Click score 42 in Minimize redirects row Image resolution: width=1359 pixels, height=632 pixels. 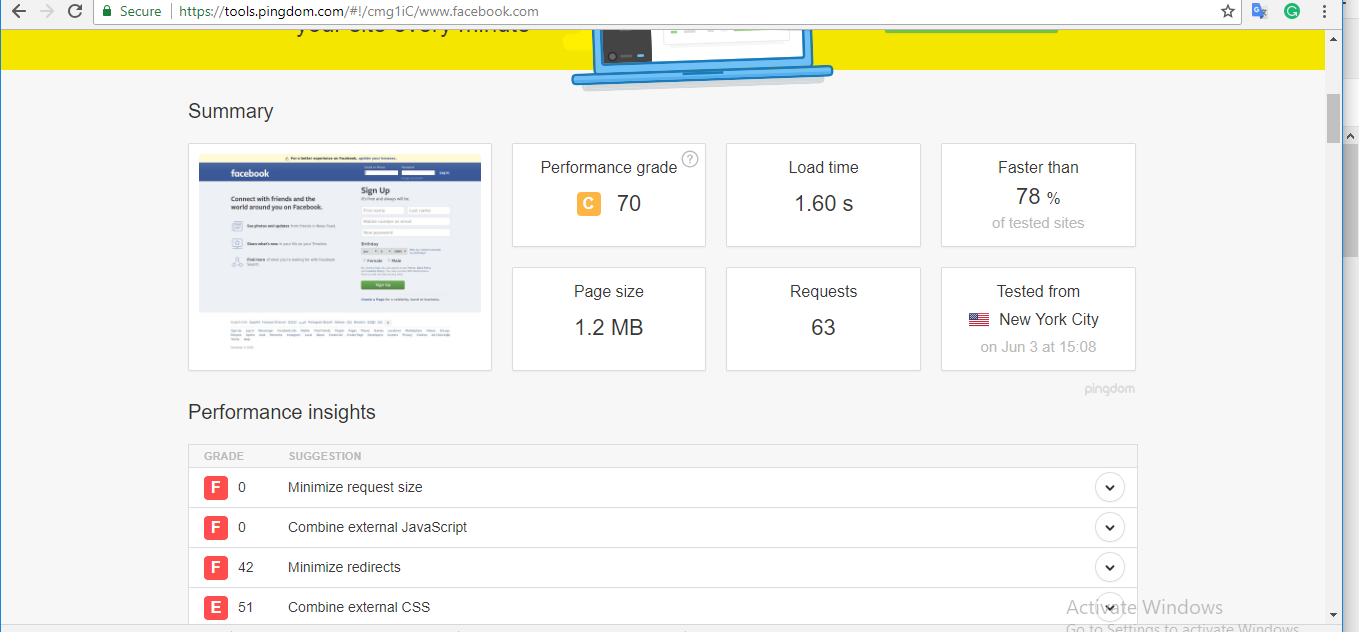(246, 568)
